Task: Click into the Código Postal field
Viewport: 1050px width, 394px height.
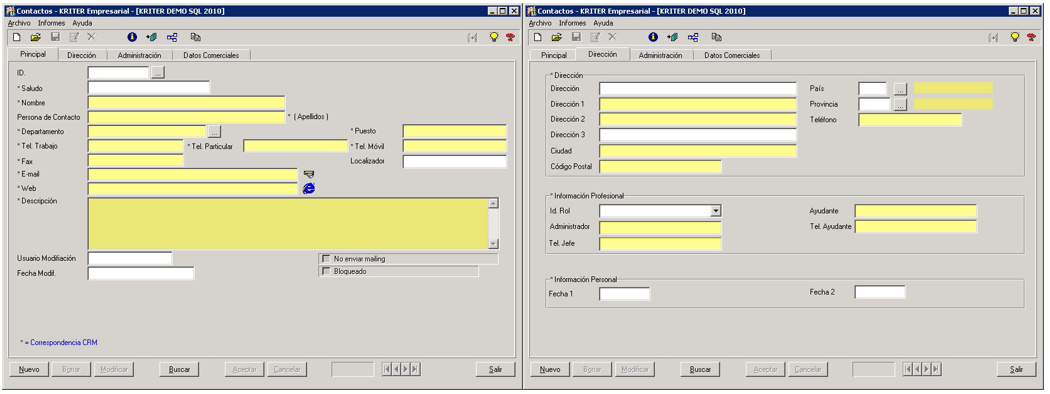Action: [x=660, y=166]
